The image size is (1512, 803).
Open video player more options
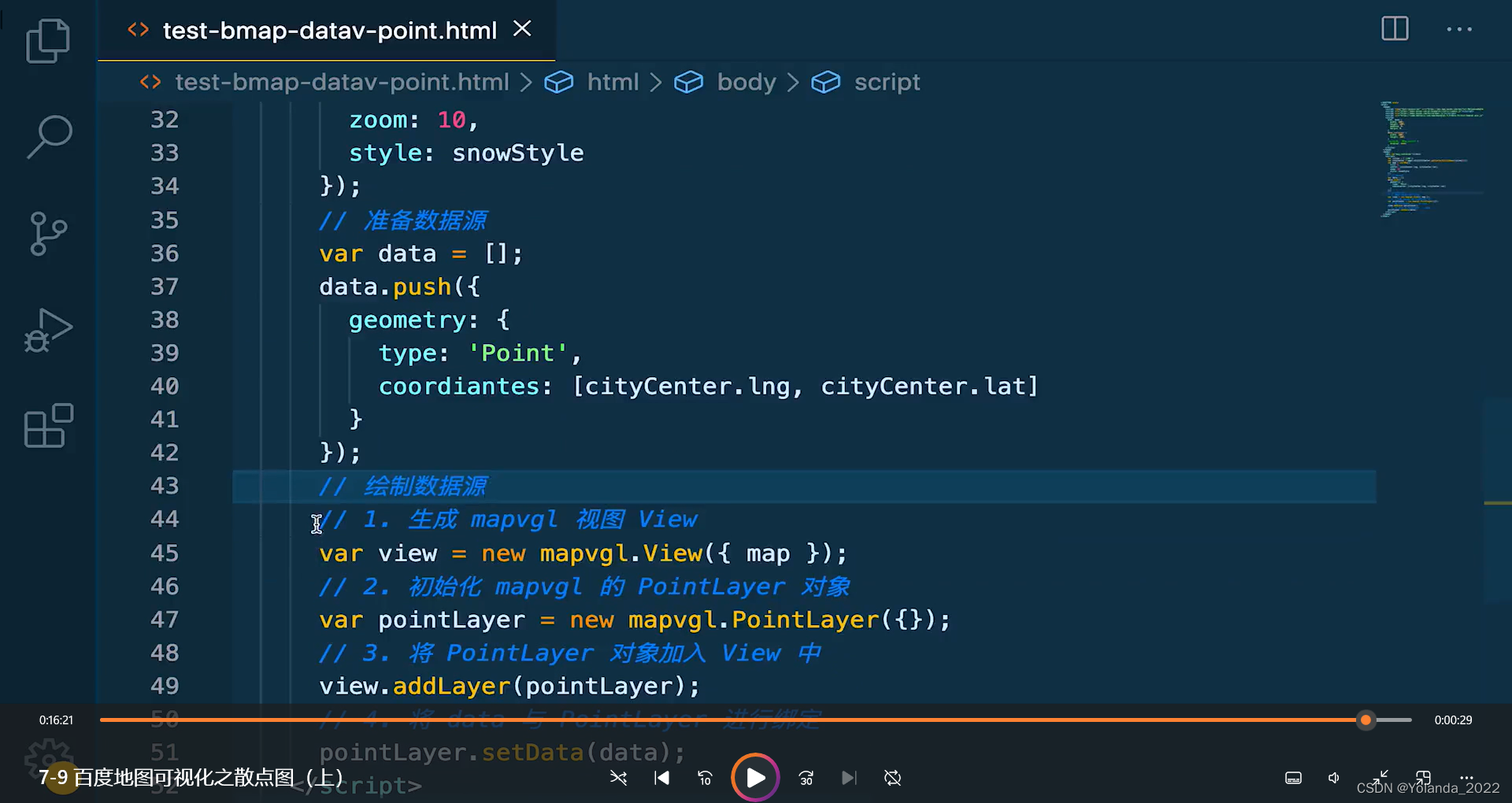pyautogui.click(x=1466, y=777)
